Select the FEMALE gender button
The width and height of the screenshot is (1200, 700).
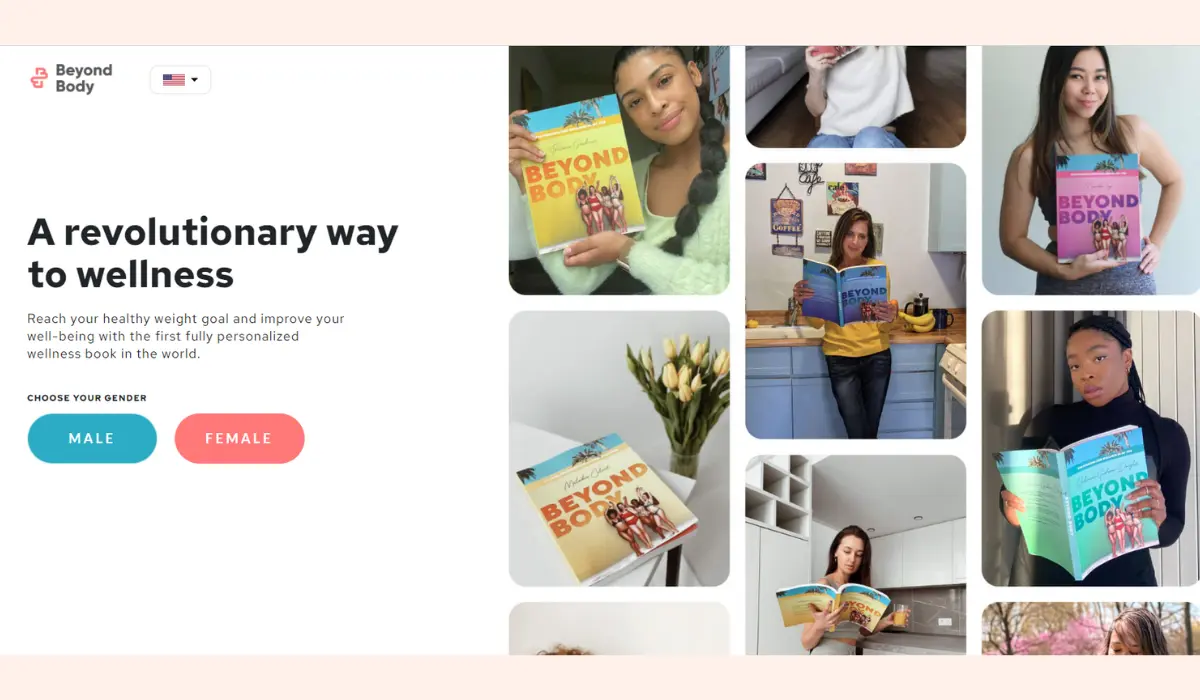tap(239, 438)
